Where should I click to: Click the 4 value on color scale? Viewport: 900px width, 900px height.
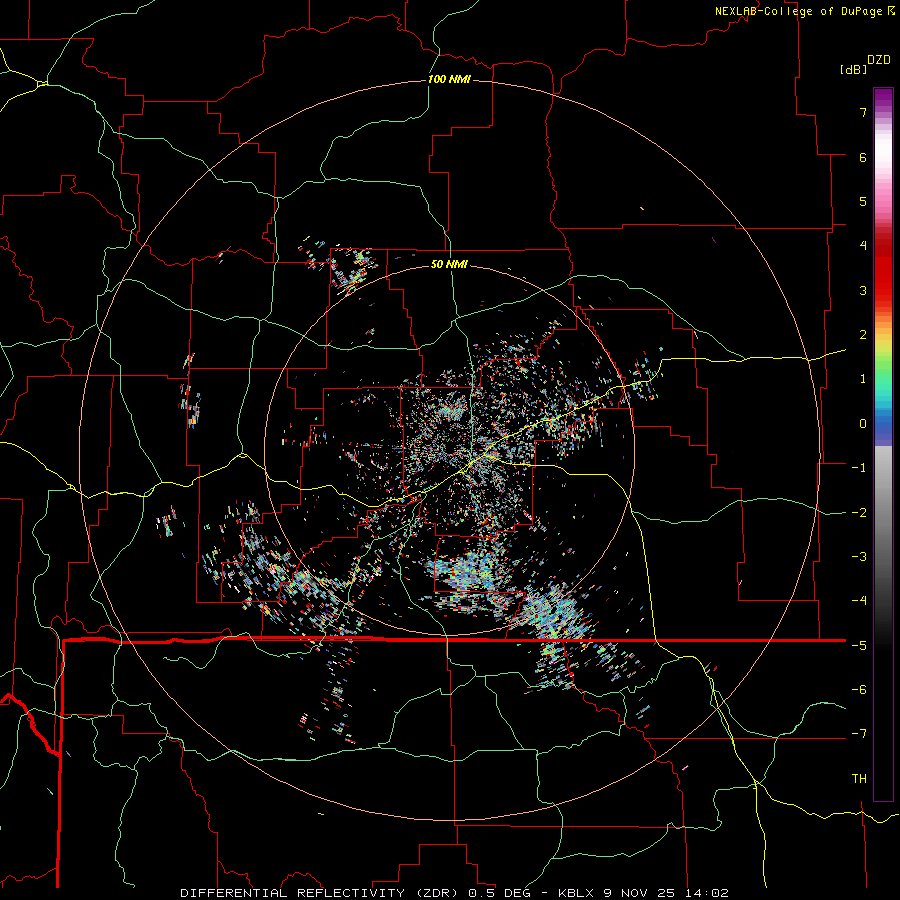pos(863,246)
